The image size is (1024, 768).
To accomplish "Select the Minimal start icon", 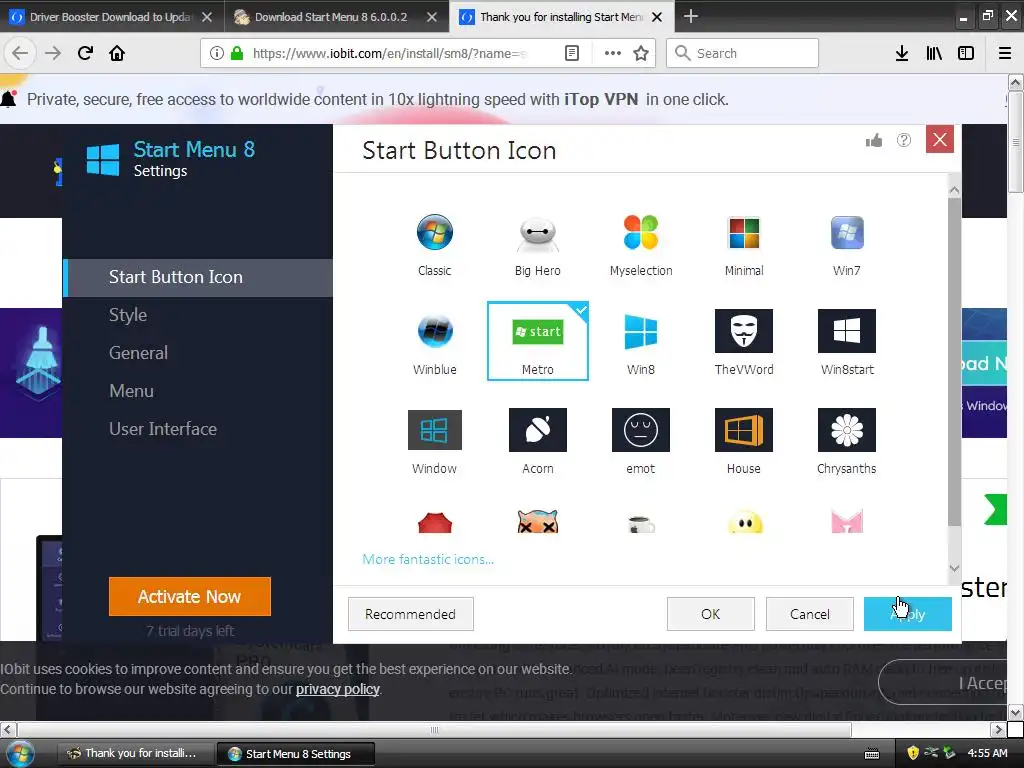I will tap(744, 245).
